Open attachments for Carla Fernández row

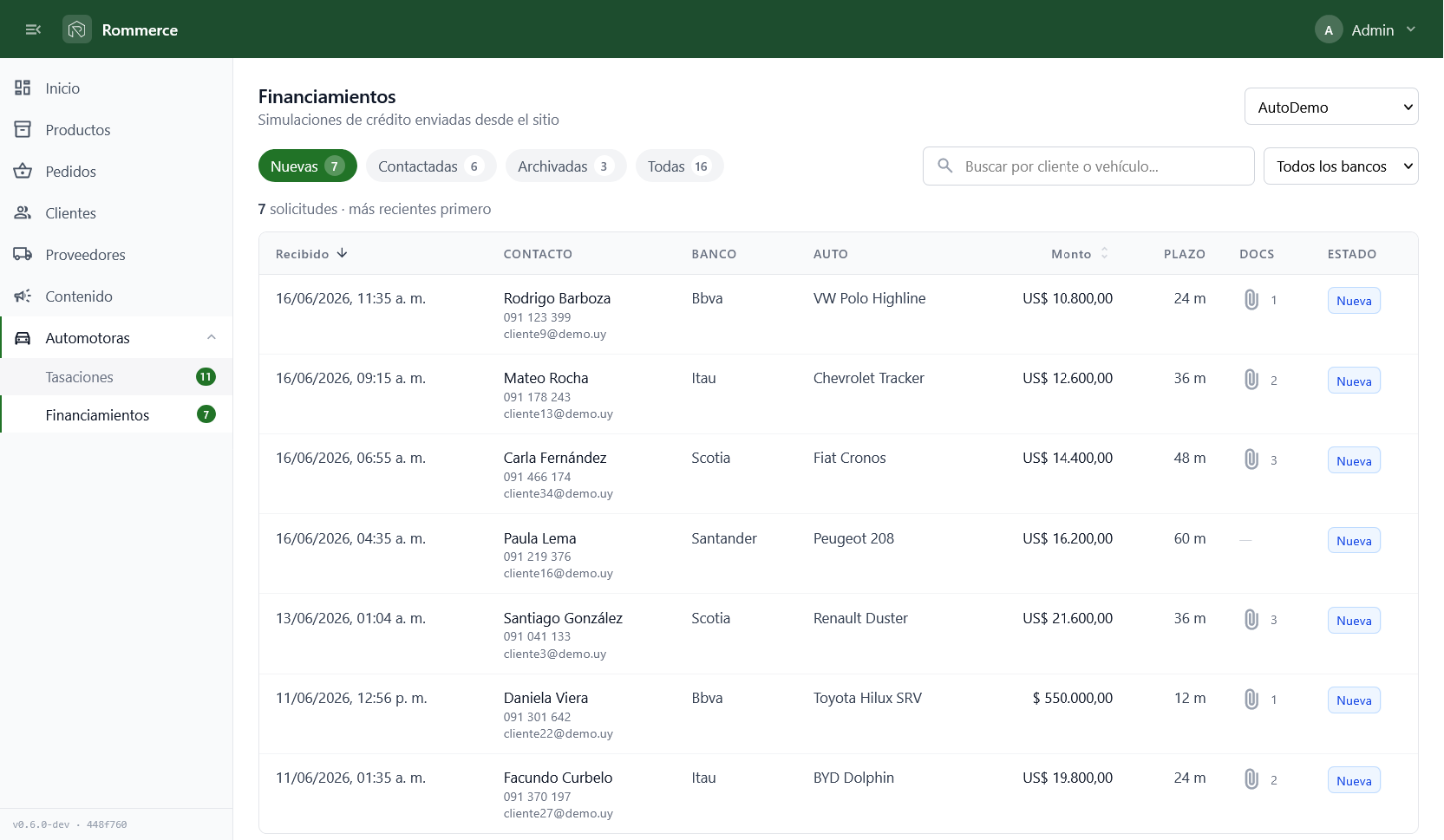(1251, 459)
